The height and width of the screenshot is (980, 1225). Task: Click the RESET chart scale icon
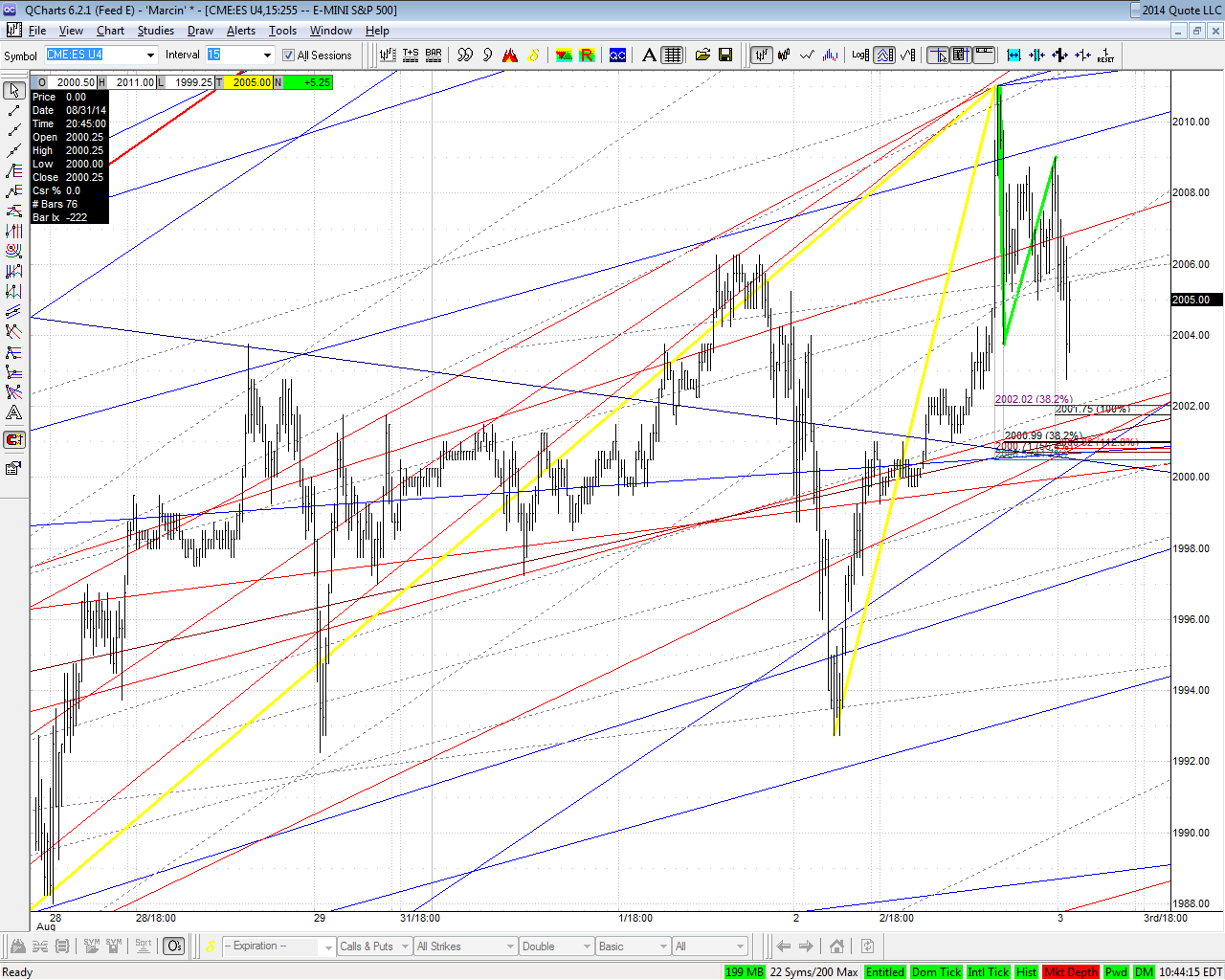coord(1106,56)
